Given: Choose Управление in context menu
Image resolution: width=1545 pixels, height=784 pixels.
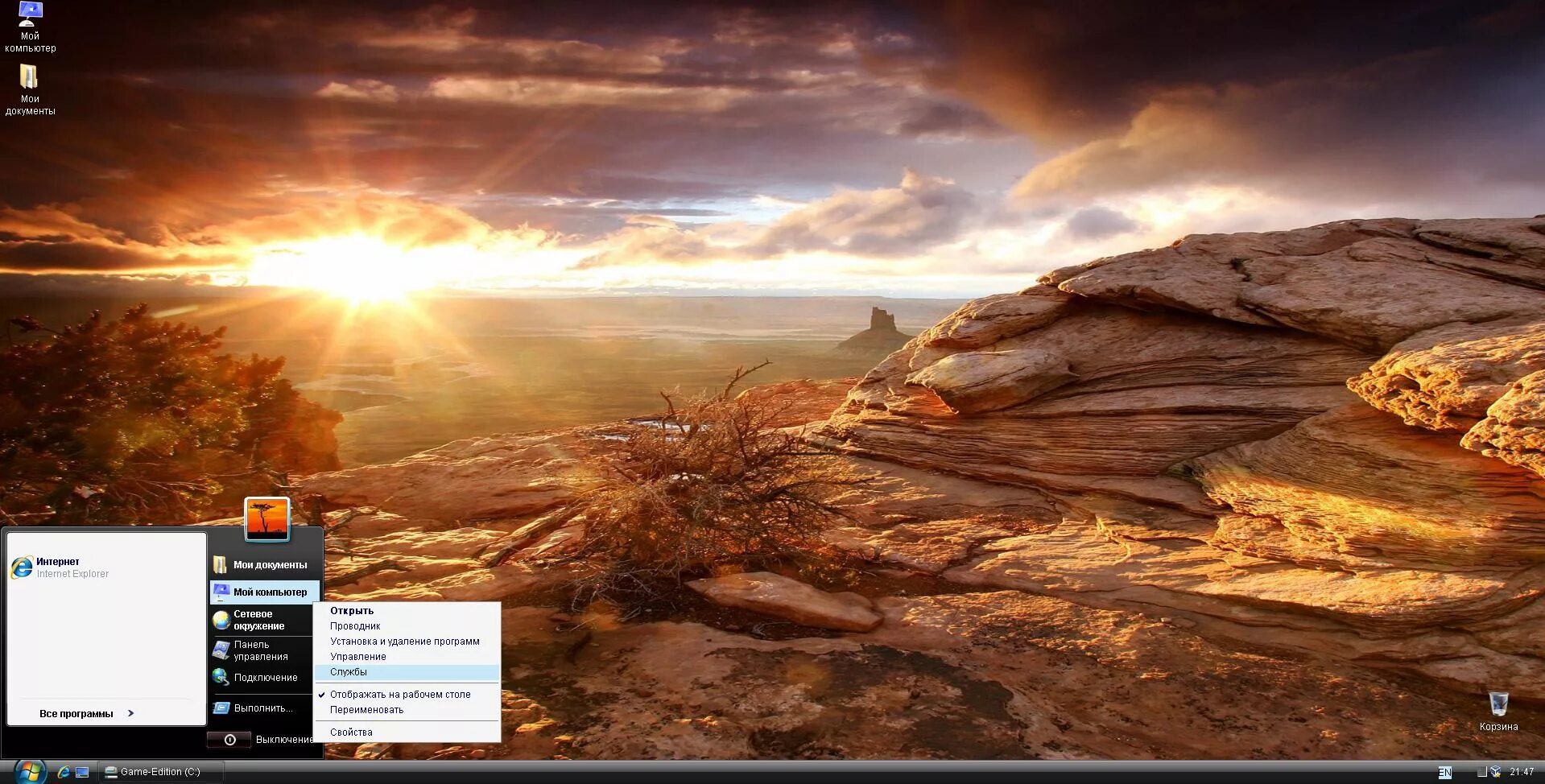Looking at the screenshot, I should [407, 656].
